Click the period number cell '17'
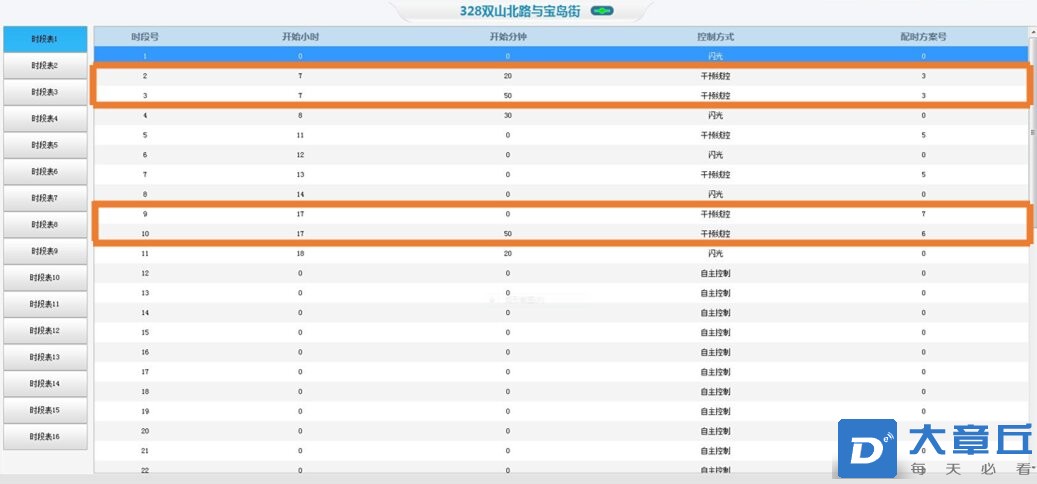1037x484 pixels. (145, 372)
